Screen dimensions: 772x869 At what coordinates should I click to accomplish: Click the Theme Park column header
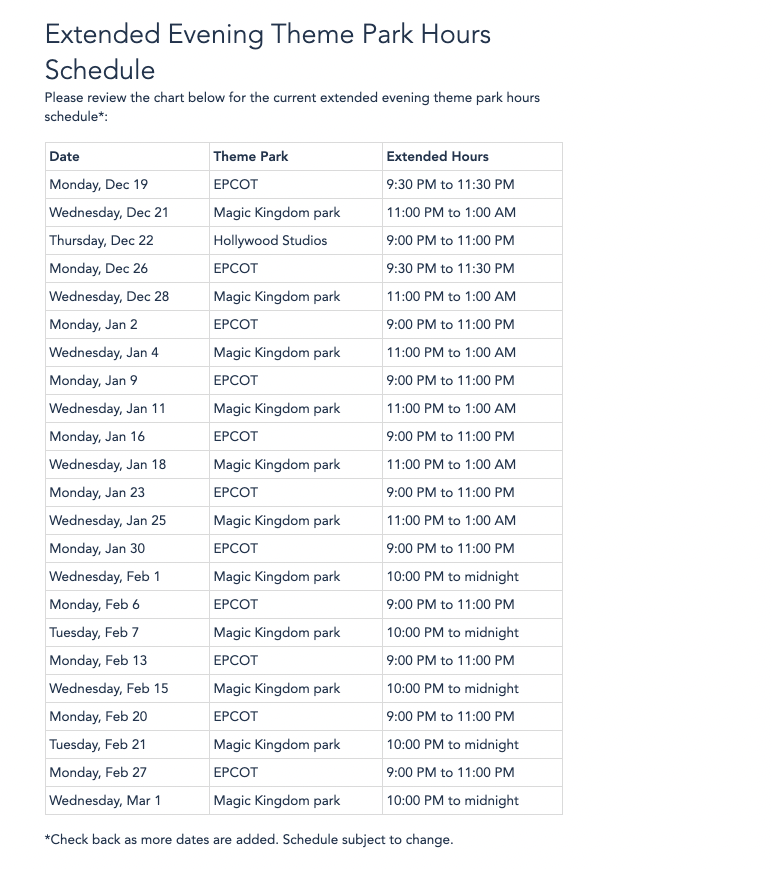251,157
